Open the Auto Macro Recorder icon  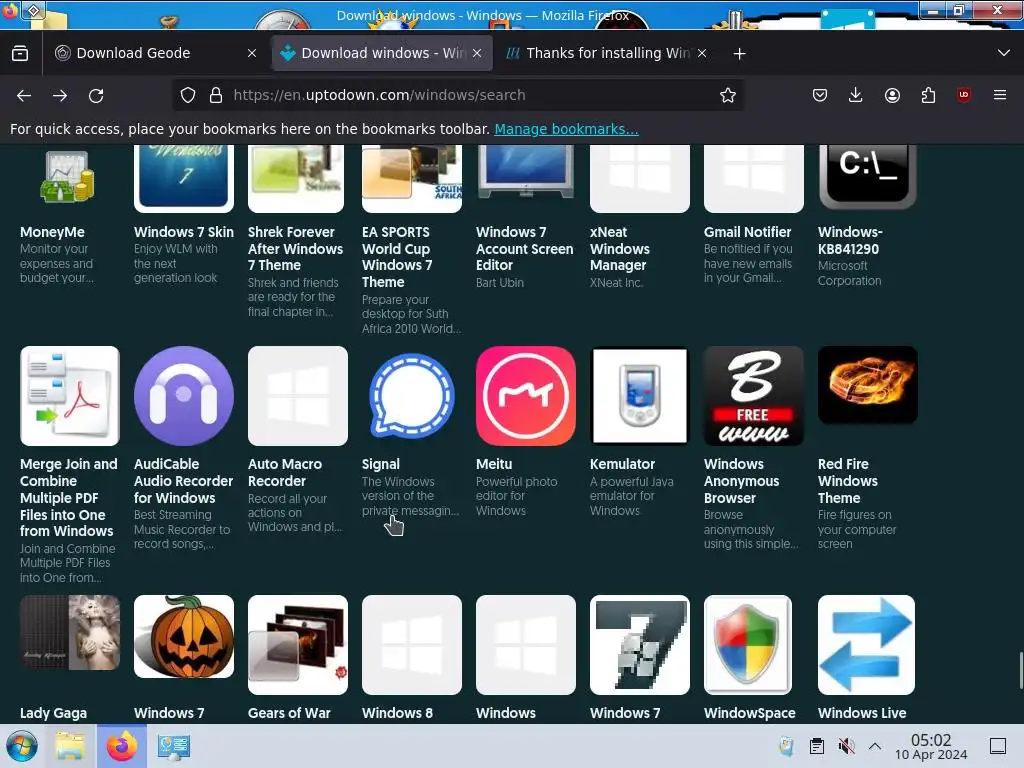click(298, 396)
